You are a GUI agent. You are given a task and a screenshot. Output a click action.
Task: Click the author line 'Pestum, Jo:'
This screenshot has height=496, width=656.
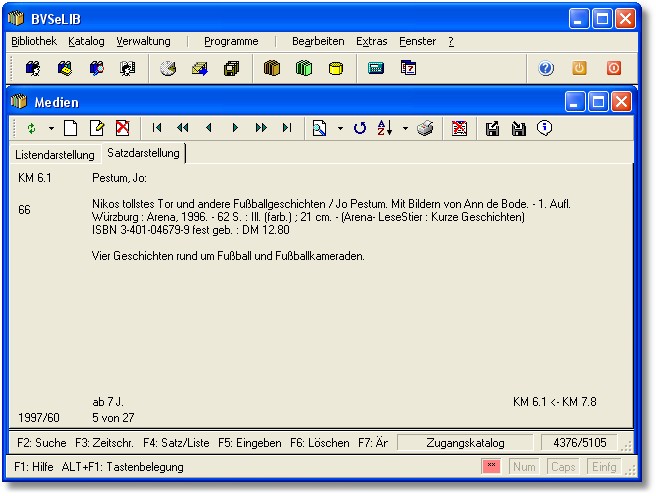(119, 179)
